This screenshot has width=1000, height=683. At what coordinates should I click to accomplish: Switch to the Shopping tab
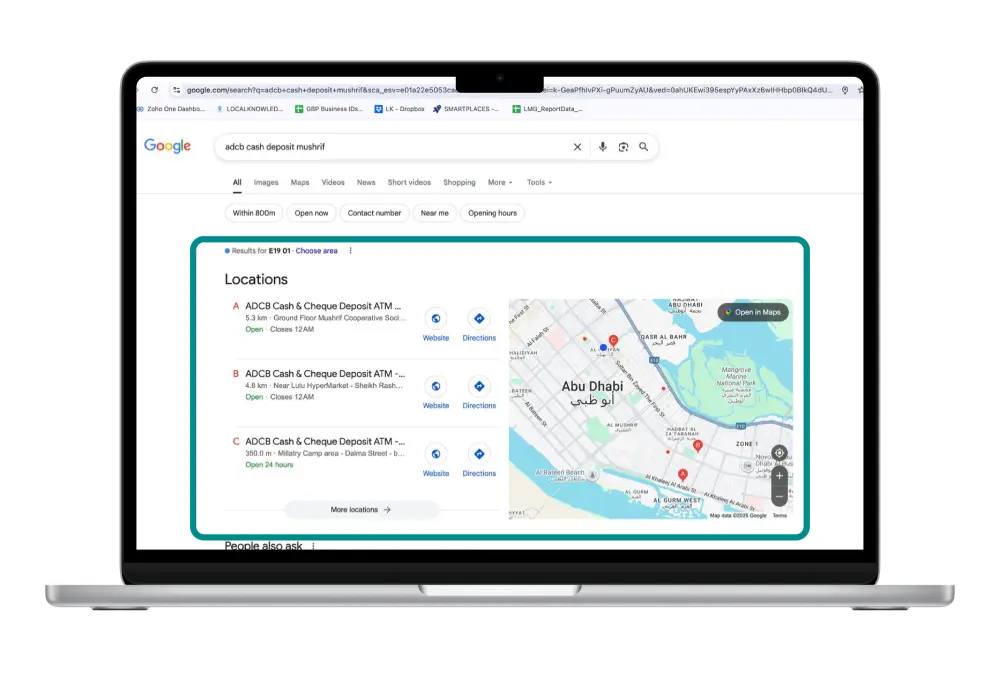(459, 182)
